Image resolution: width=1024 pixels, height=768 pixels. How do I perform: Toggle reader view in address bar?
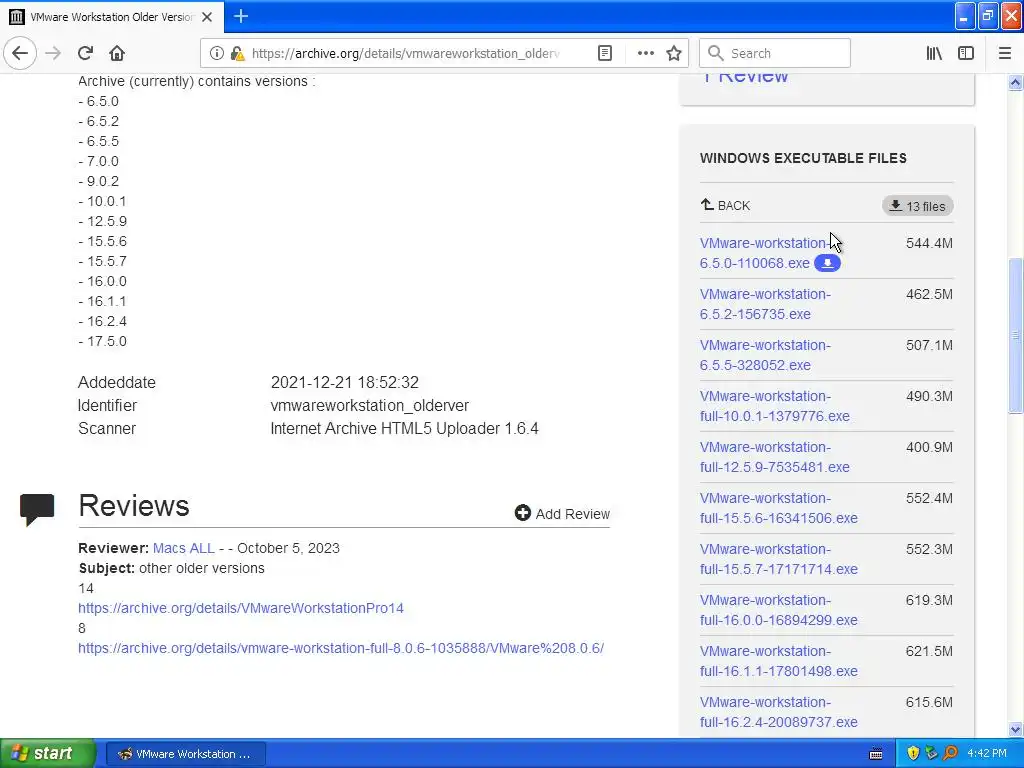point(605,54)
